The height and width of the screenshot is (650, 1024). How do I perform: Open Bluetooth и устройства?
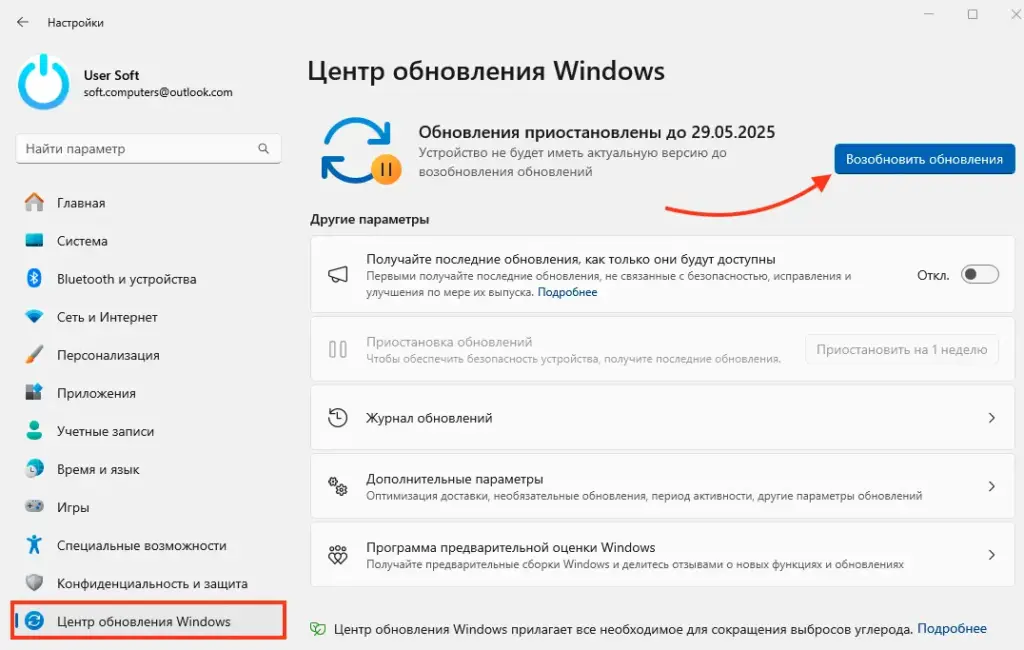pos(148,278)
